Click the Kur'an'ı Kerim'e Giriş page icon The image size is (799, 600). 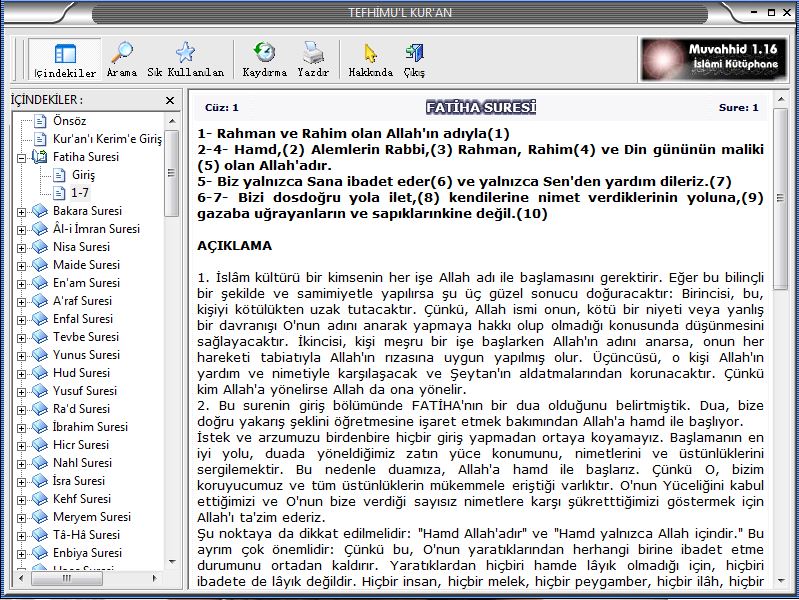(x=40, y=139)
